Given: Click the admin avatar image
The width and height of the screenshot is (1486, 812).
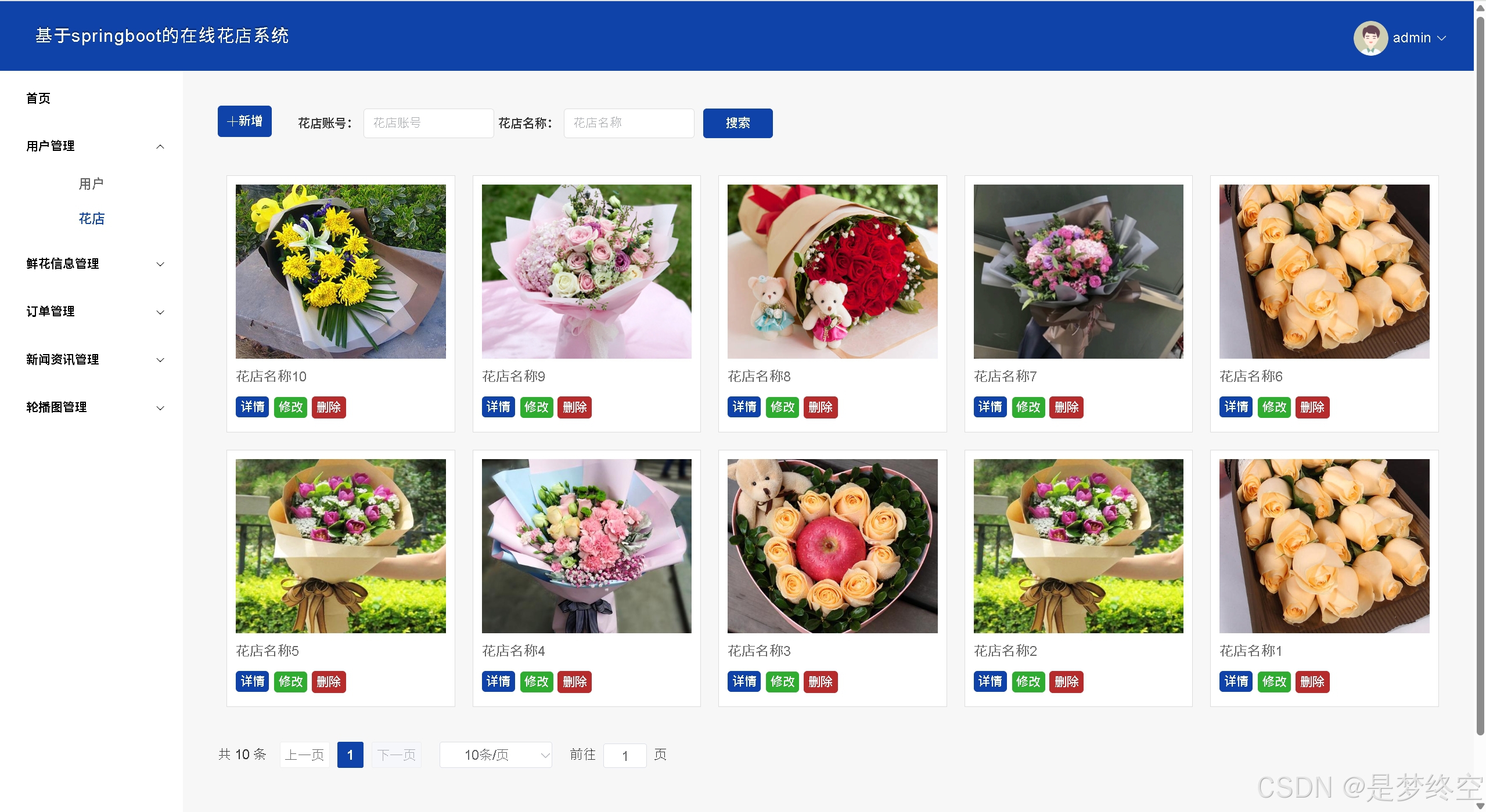Looking at the screenshot, I should click(1370, 38).
